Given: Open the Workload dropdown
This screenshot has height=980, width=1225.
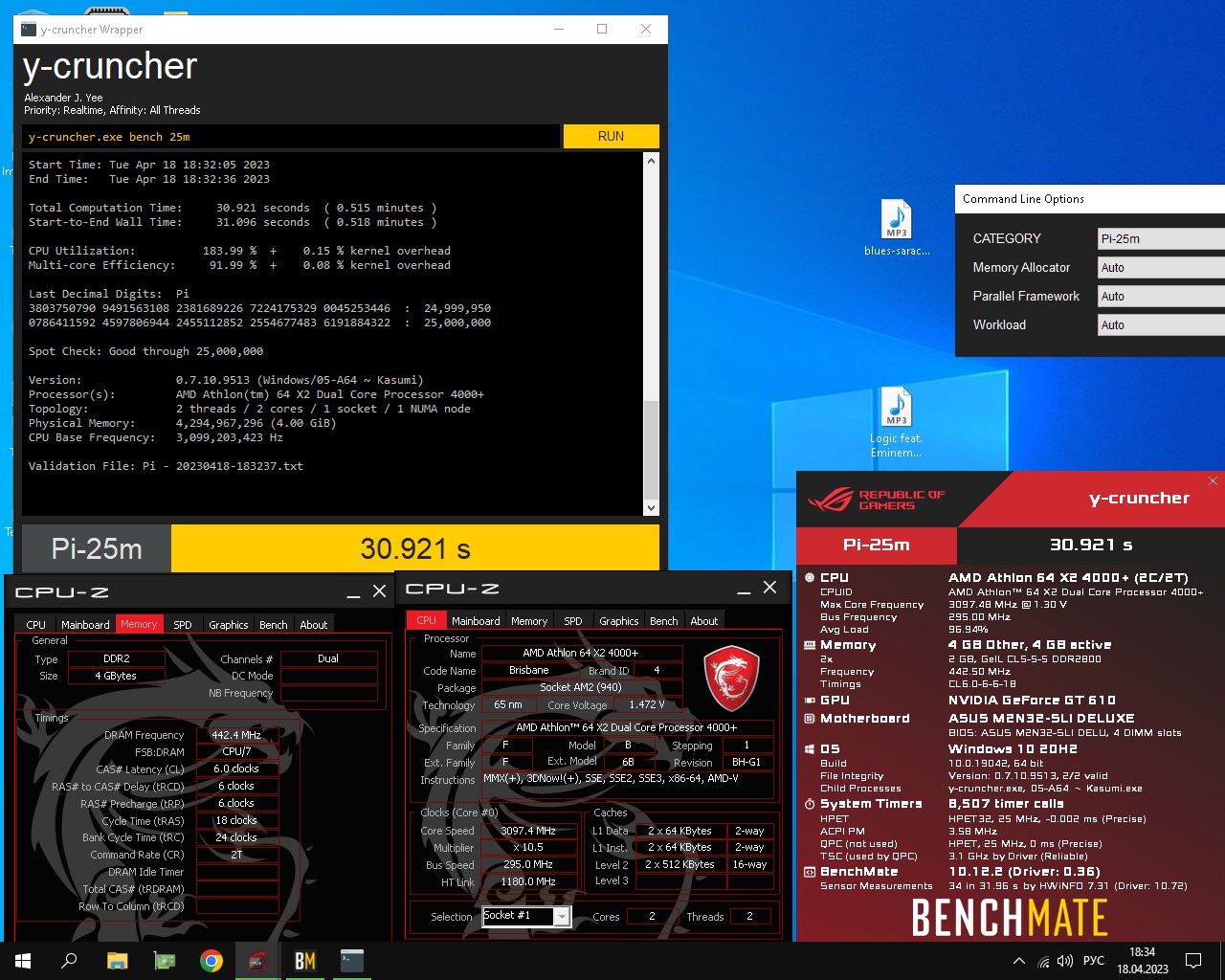Looking at the screenshot, I should pyautogui.click(x=1161, y=324).
